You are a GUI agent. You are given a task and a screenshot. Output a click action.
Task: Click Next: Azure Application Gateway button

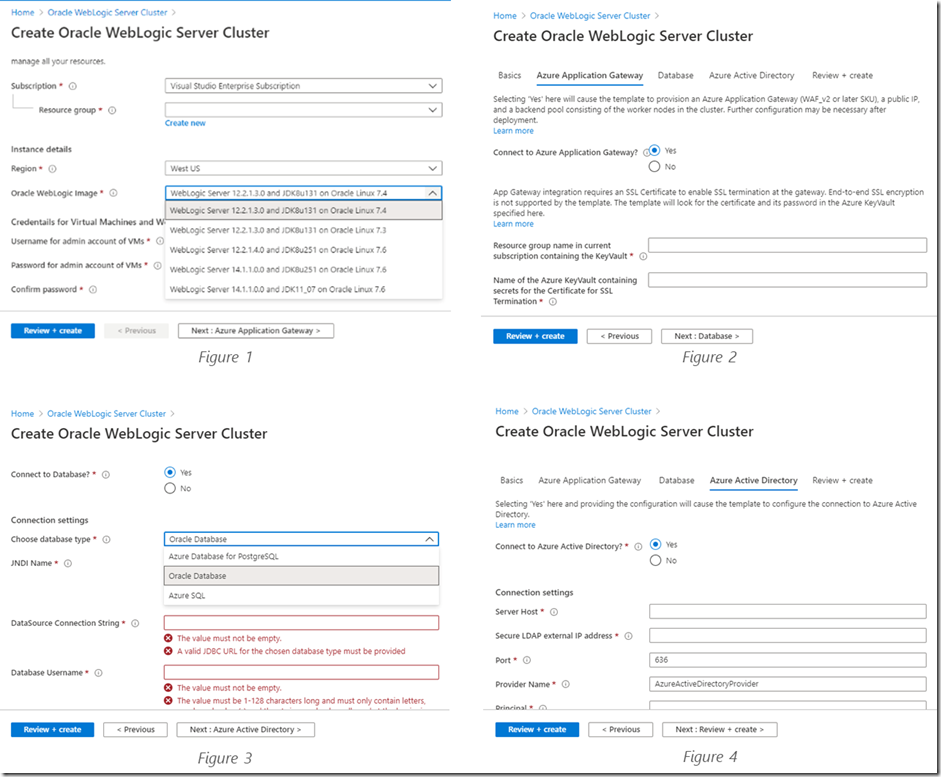tap(256, 331)
